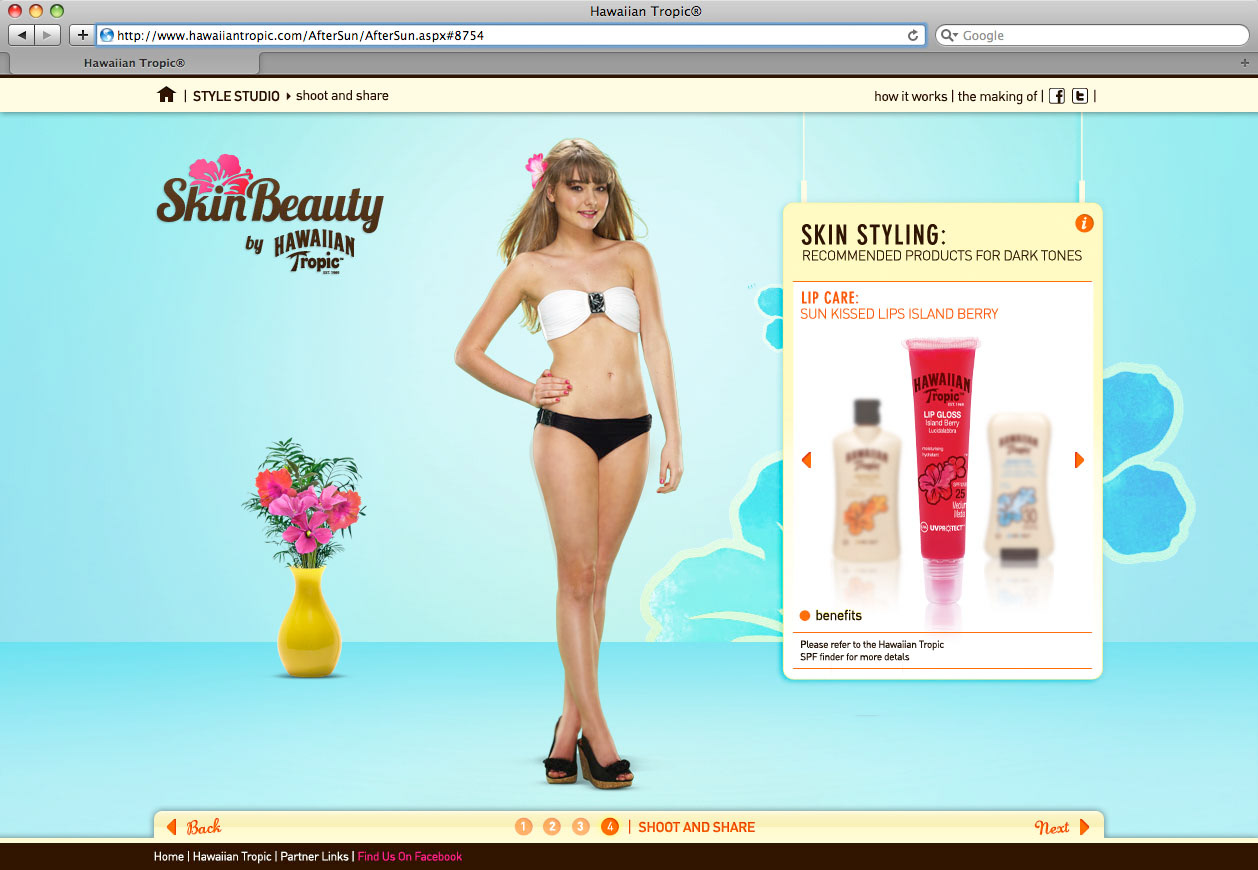Open Google search magnifier dropdown

(950, 35)
